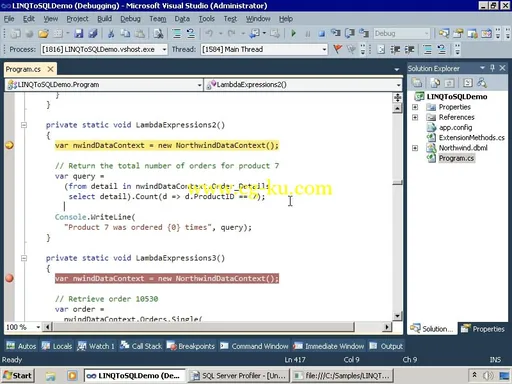Click the Save All icon

pyautogui.click(x=93, y=33)
